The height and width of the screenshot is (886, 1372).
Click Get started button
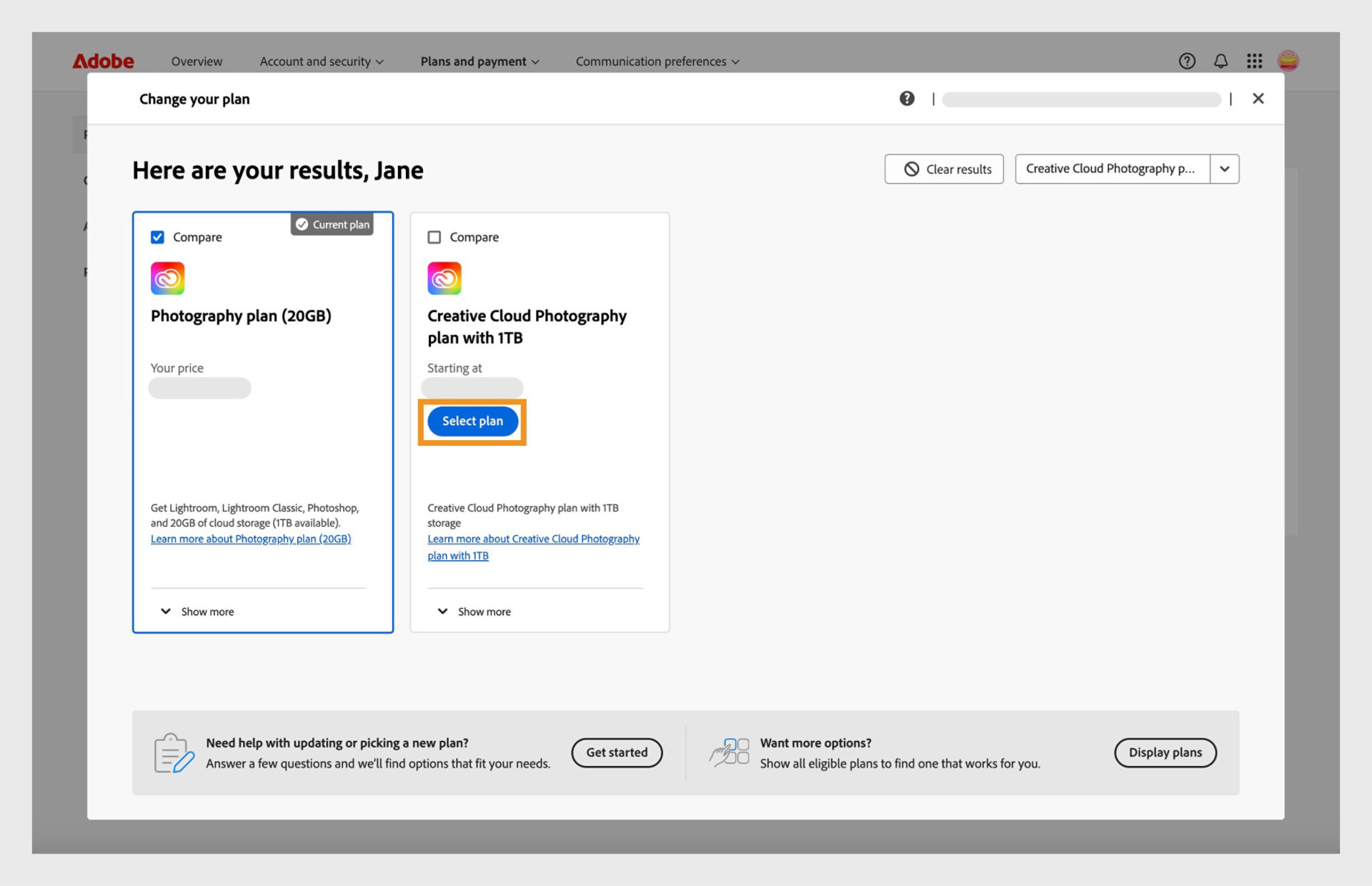tap(617, 753)
